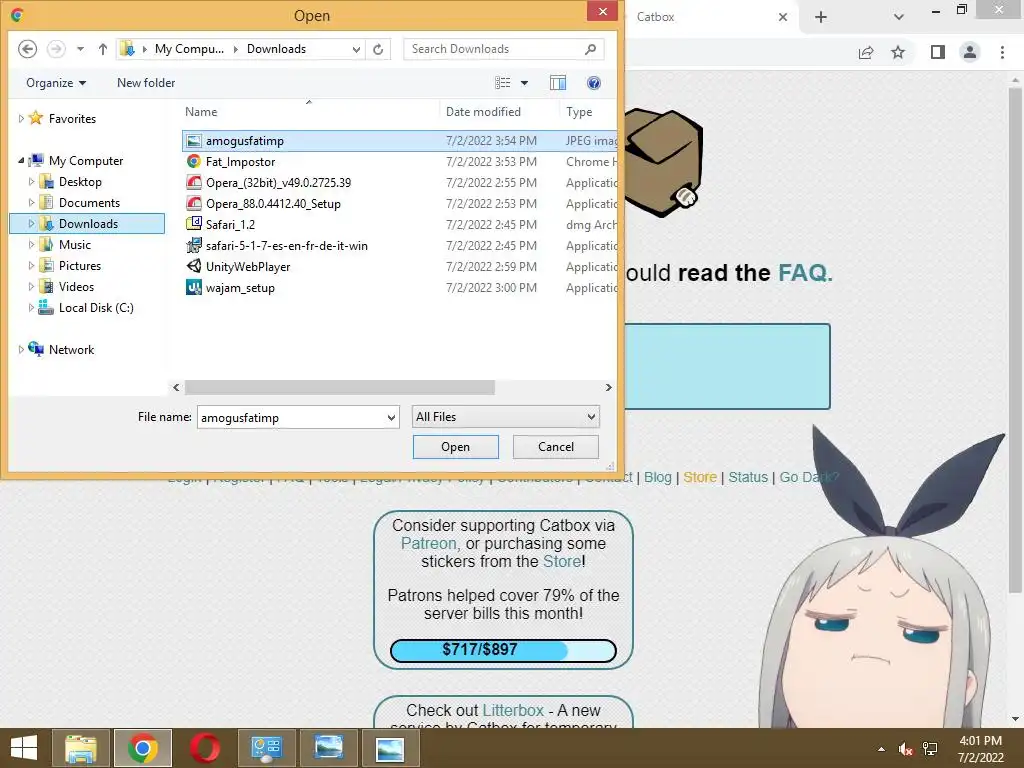Open the dialog Help button

coord(594,83)
